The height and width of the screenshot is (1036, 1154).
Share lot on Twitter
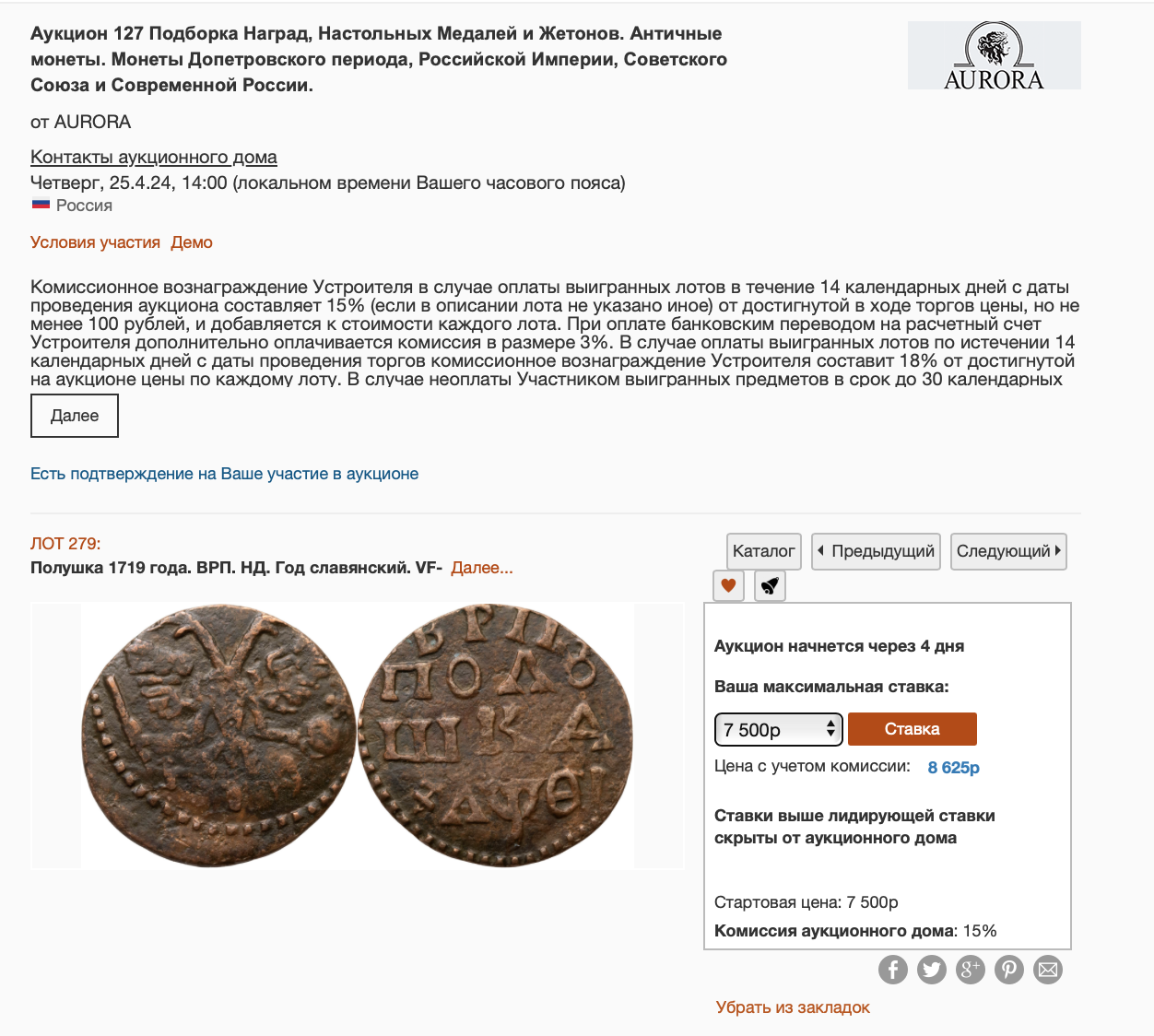931,969
